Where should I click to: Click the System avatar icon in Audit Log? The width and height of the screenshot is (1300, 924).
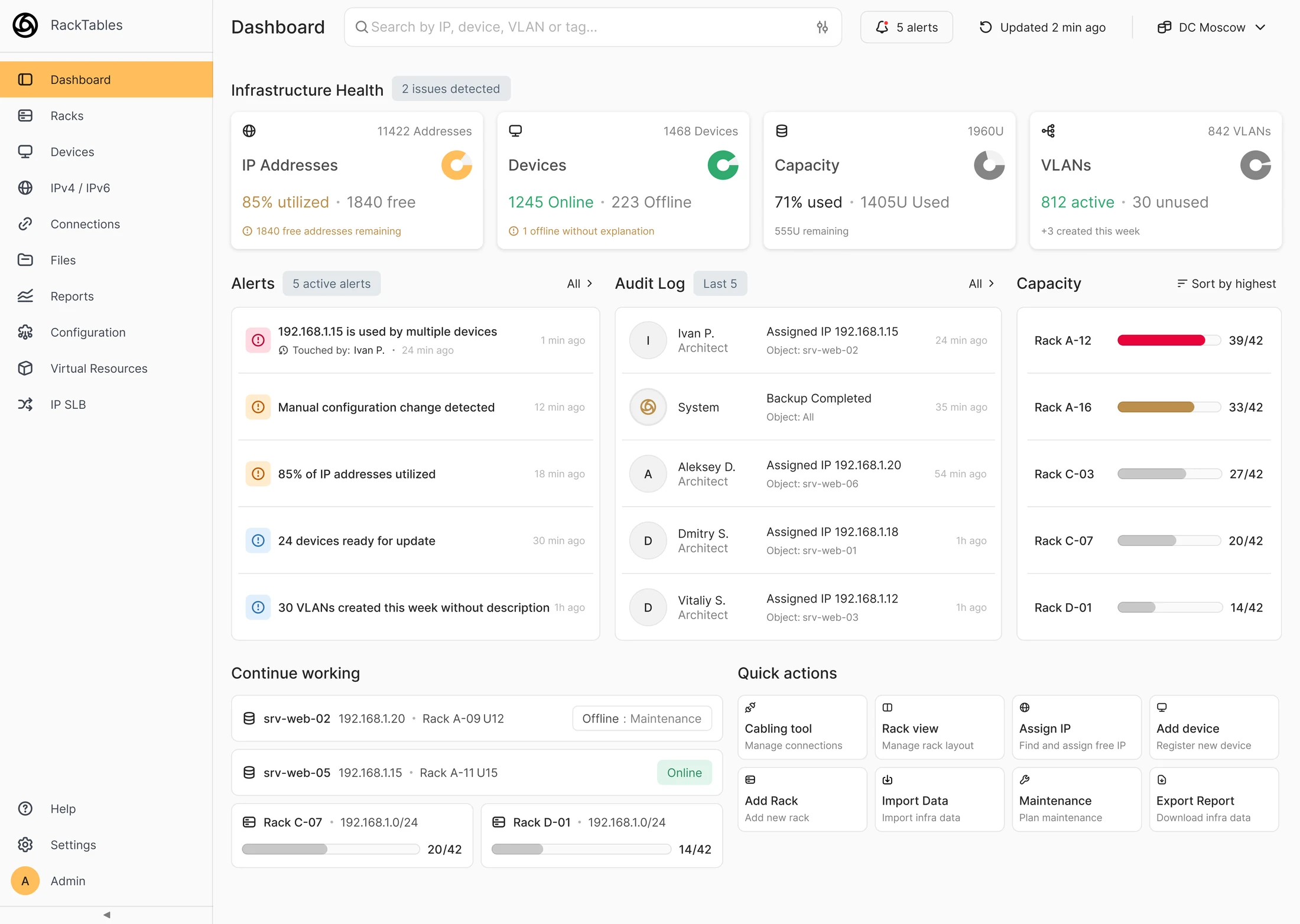coord(648,406)
